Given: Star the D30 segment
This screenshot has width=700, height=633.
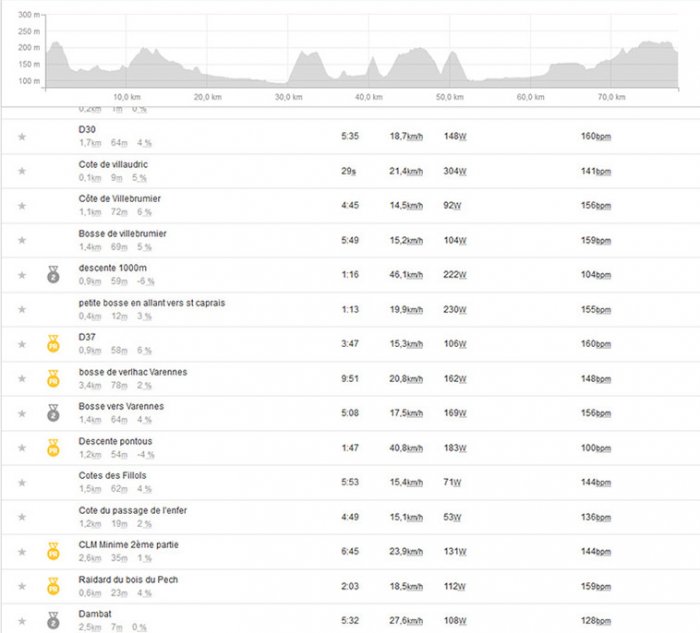Looking at the screenshot, I should [x=22, y=137].
